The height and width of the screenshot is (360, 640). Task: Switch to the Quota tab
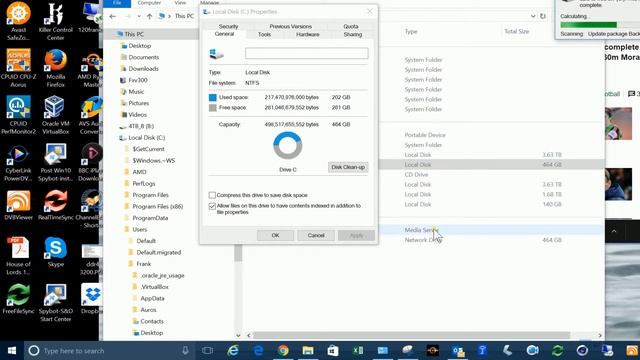tap(351, 26)
